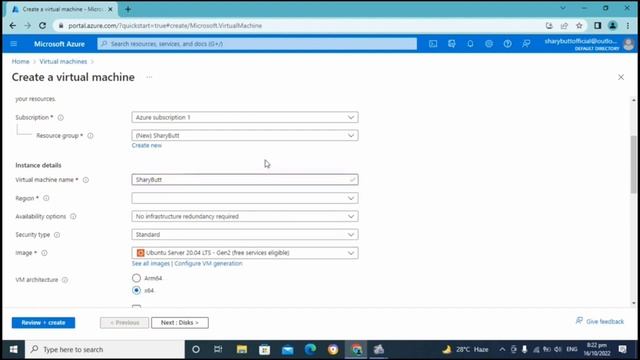Open the Help question mark icon

coord(507,44)
